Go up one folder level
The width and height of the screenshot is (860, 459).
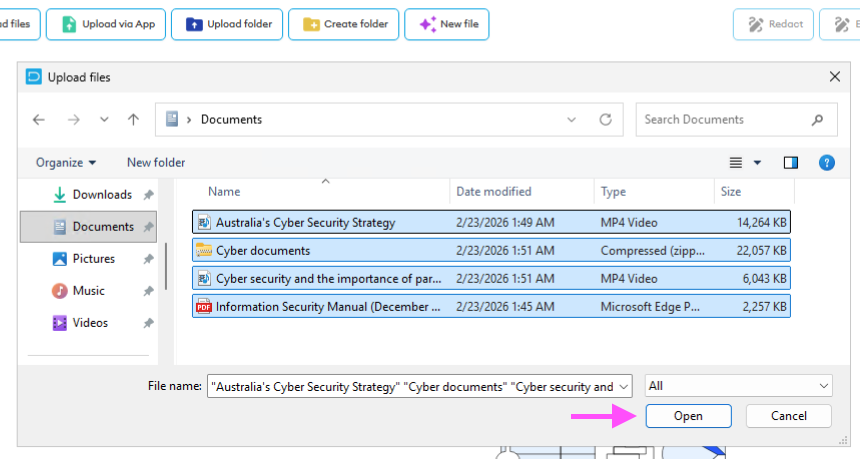click(133, 120)
